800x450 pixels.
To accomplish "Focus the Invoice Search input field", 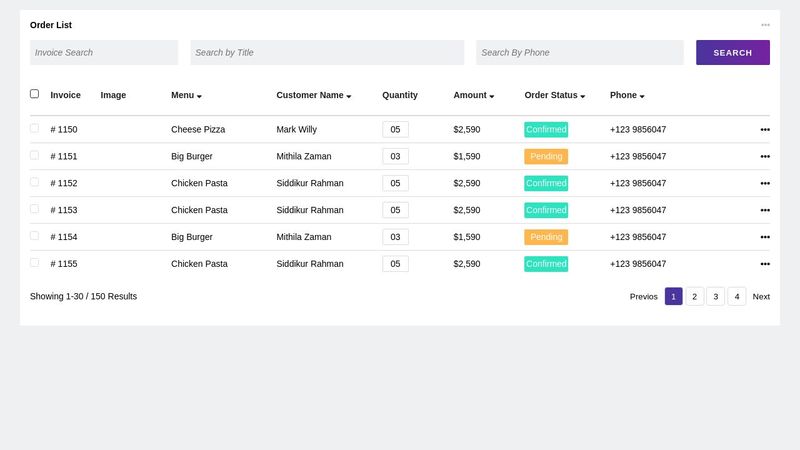I will click(x=104, y=53).
